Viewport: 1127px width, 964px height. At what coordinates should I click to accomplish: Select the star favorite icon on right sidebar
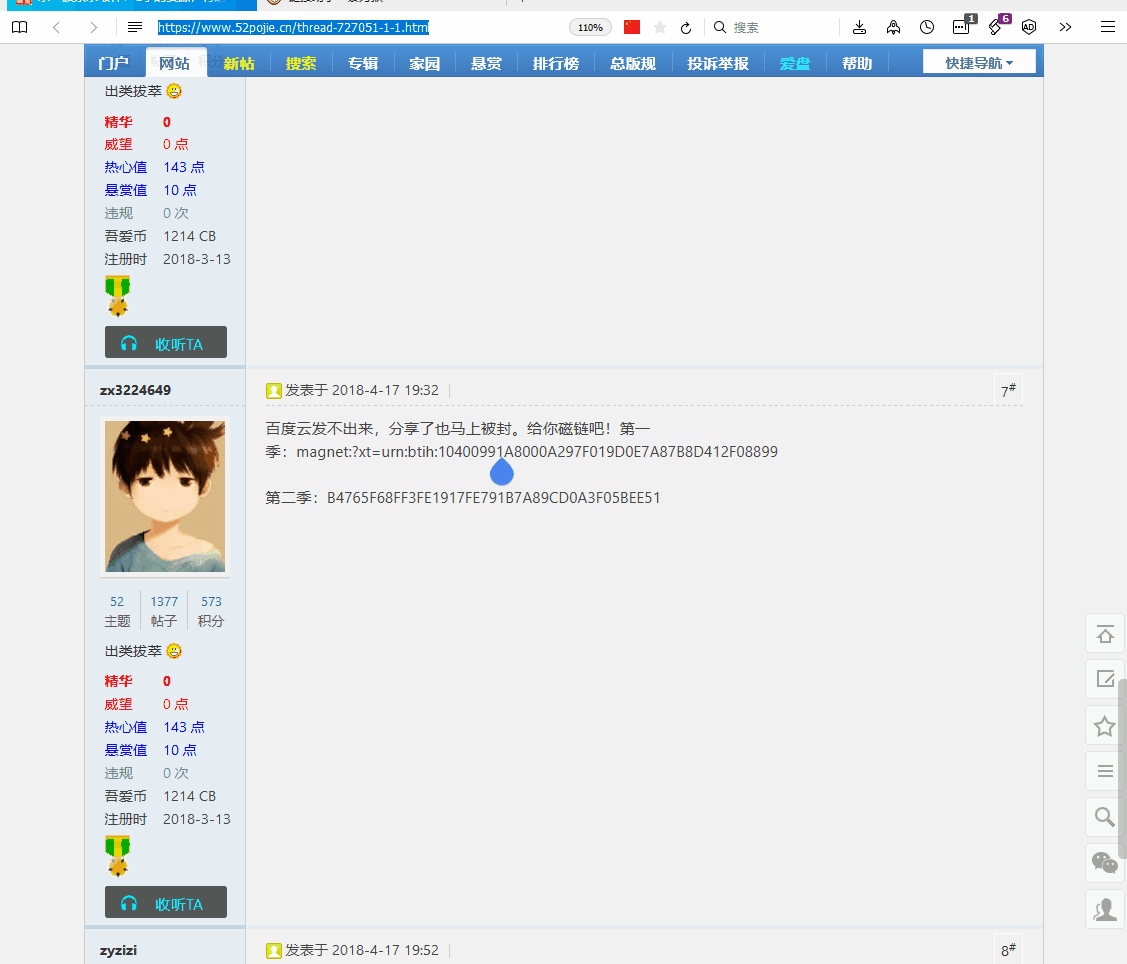coord(1104,725)
